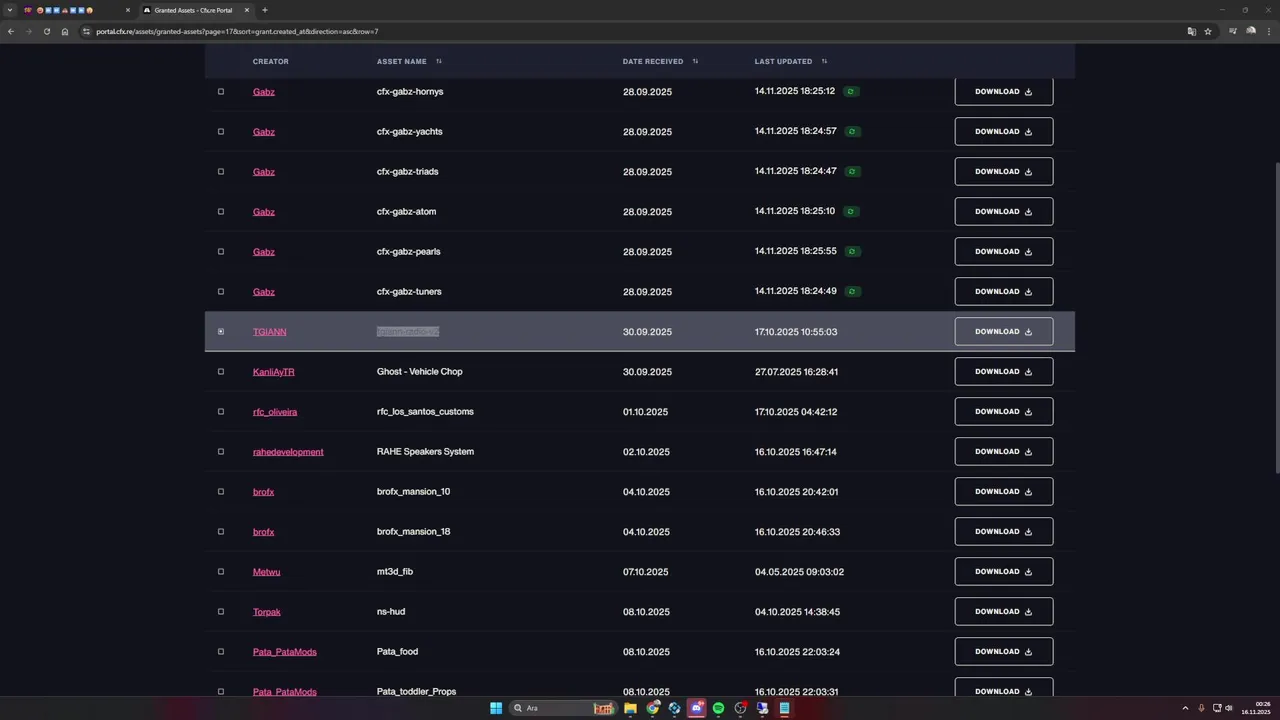Image resolution: width=1280 pixels, height=720 pixels.
Task: Tick the checkbox for Ghost - Vehicle Chop row
Action: pyautogui.click(x=221, y=371)
